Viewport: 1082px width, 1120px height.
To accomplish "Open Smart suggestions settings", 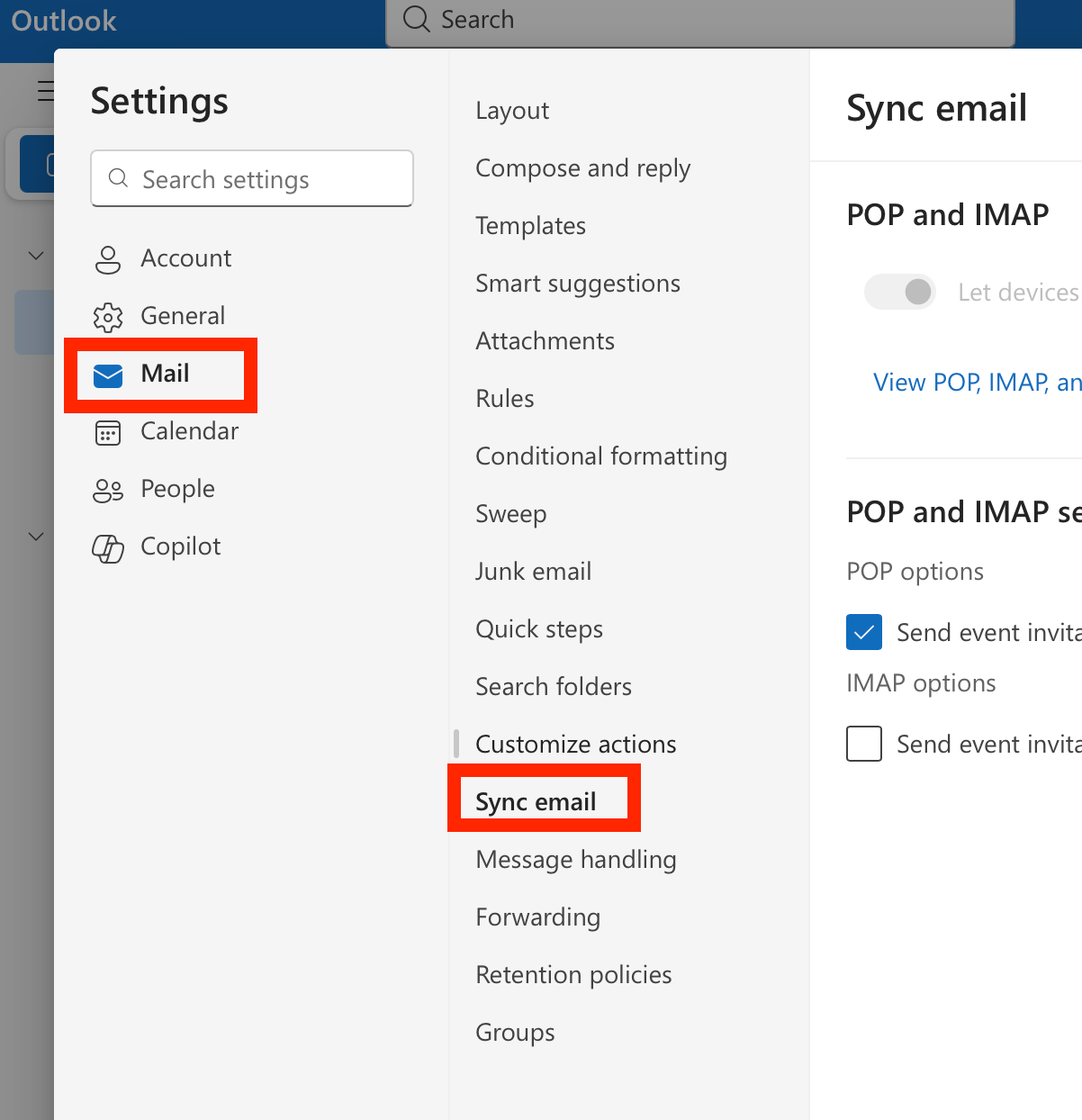I will coord(577,284).
